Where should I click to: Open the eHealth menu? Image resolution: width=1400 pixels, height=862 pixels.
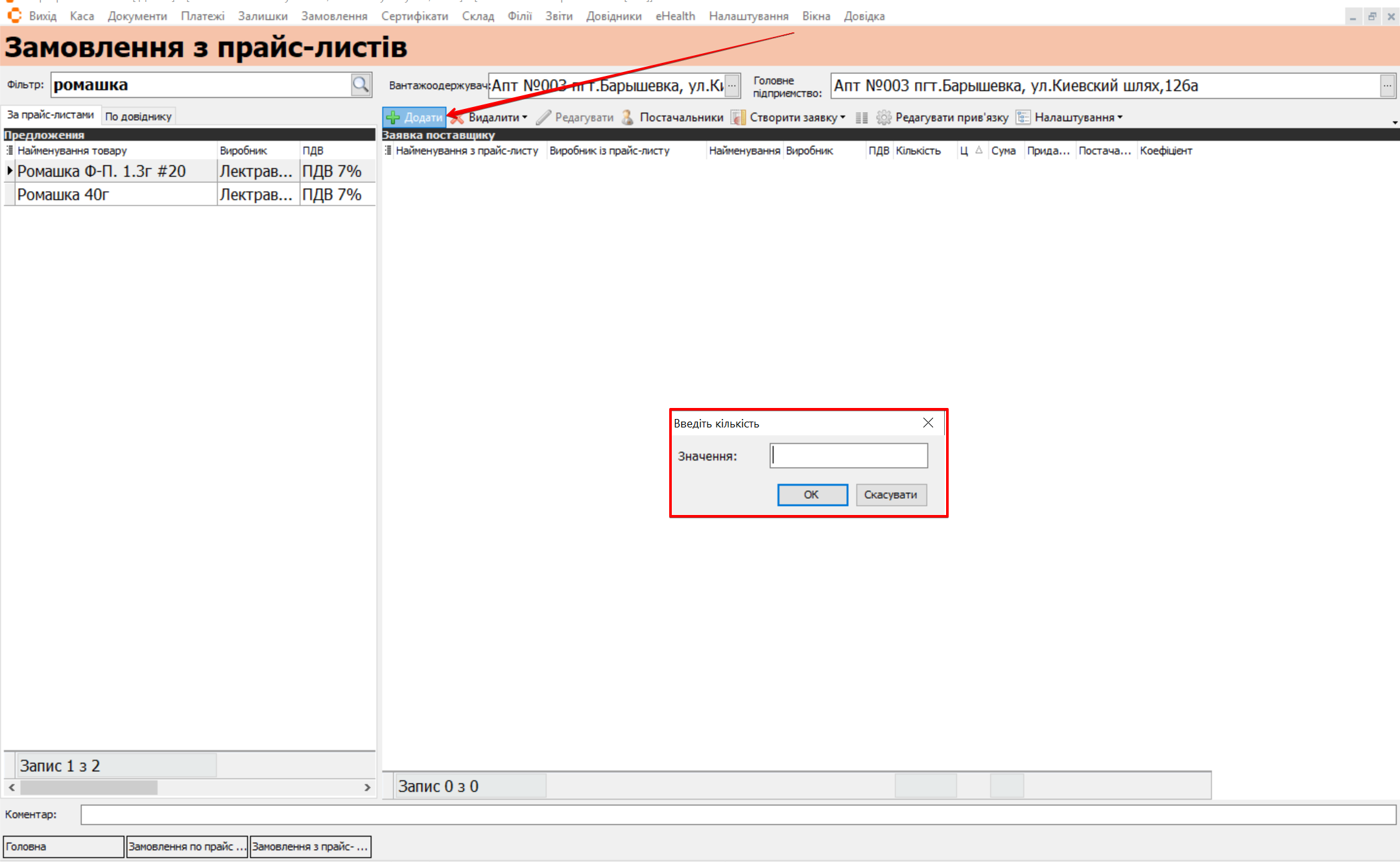[674, 16]
